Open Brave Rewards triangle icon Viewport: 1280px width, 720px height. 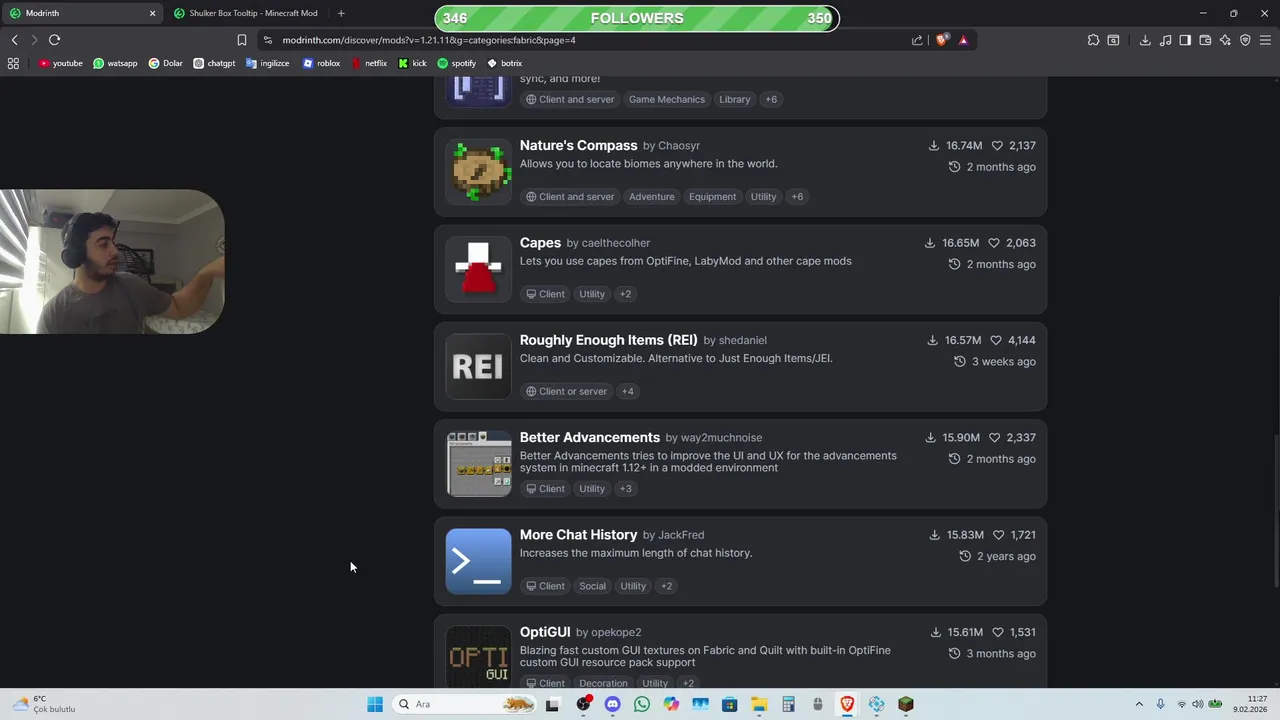[963, 40]
